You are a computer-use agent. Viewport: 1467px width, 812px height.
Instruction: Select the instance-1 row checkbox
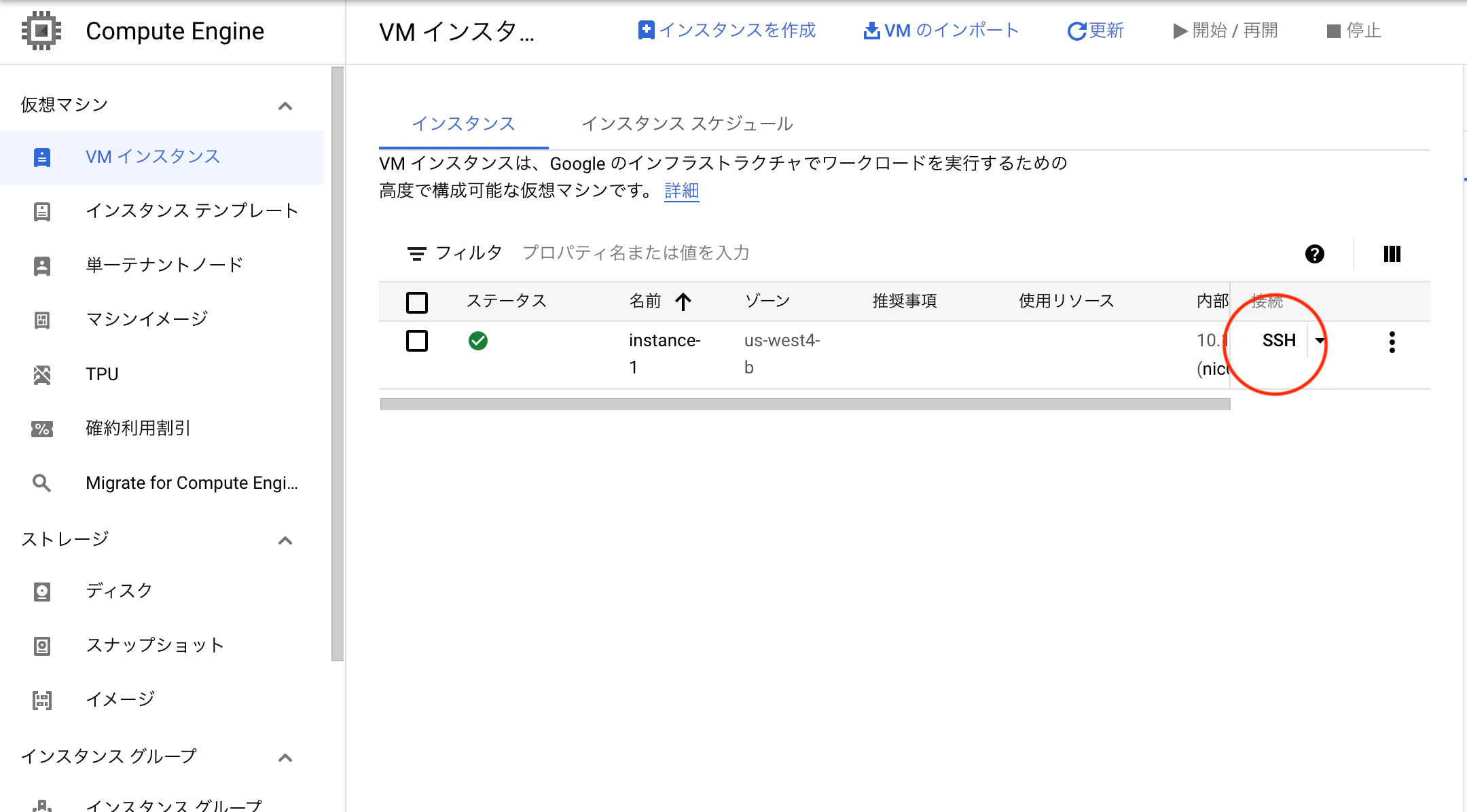tap(417, 341)
